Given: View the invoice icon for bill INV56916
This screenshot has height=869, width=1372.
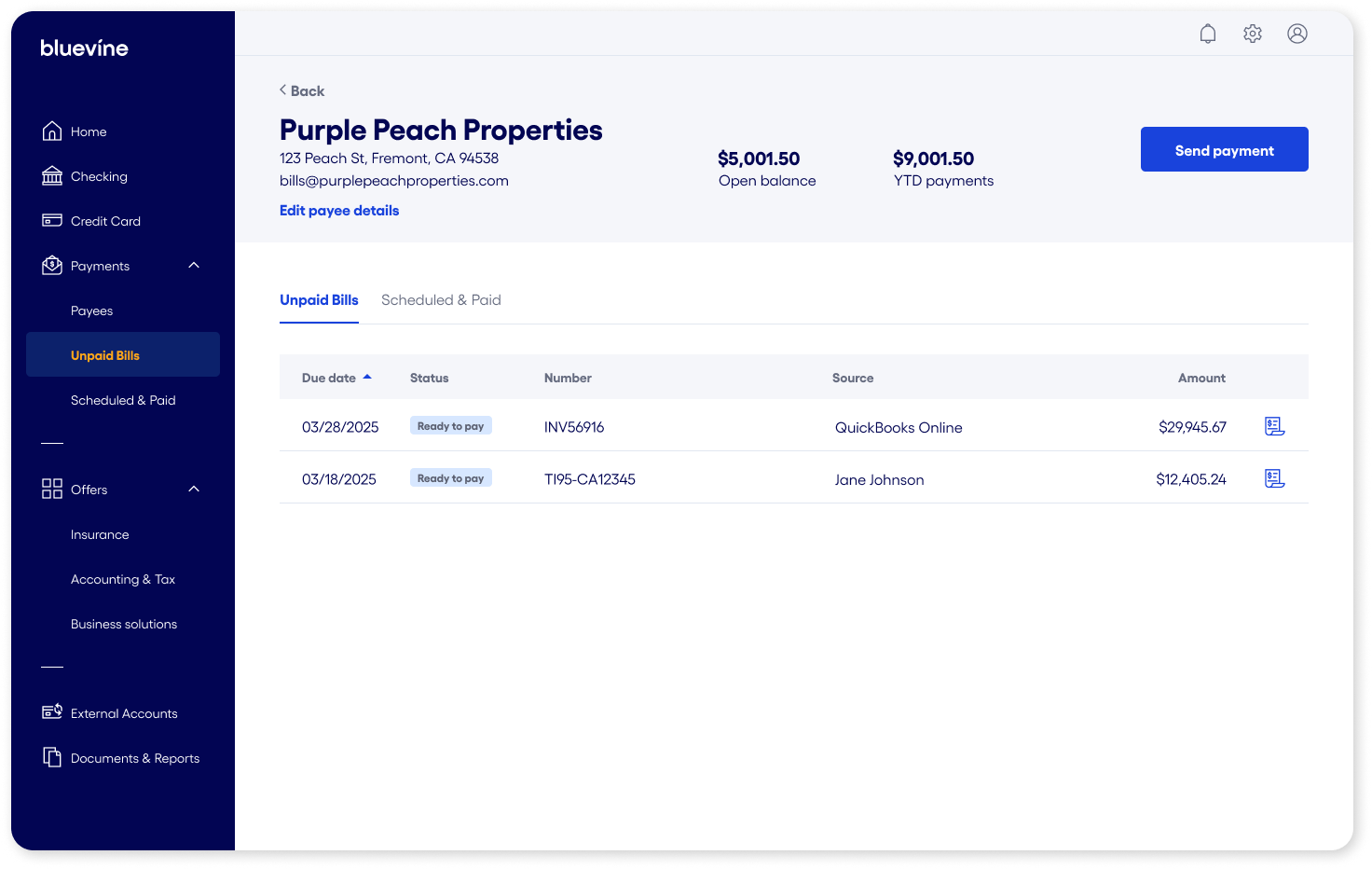Looking at the screenshot, I should [x=1274, y=426].
